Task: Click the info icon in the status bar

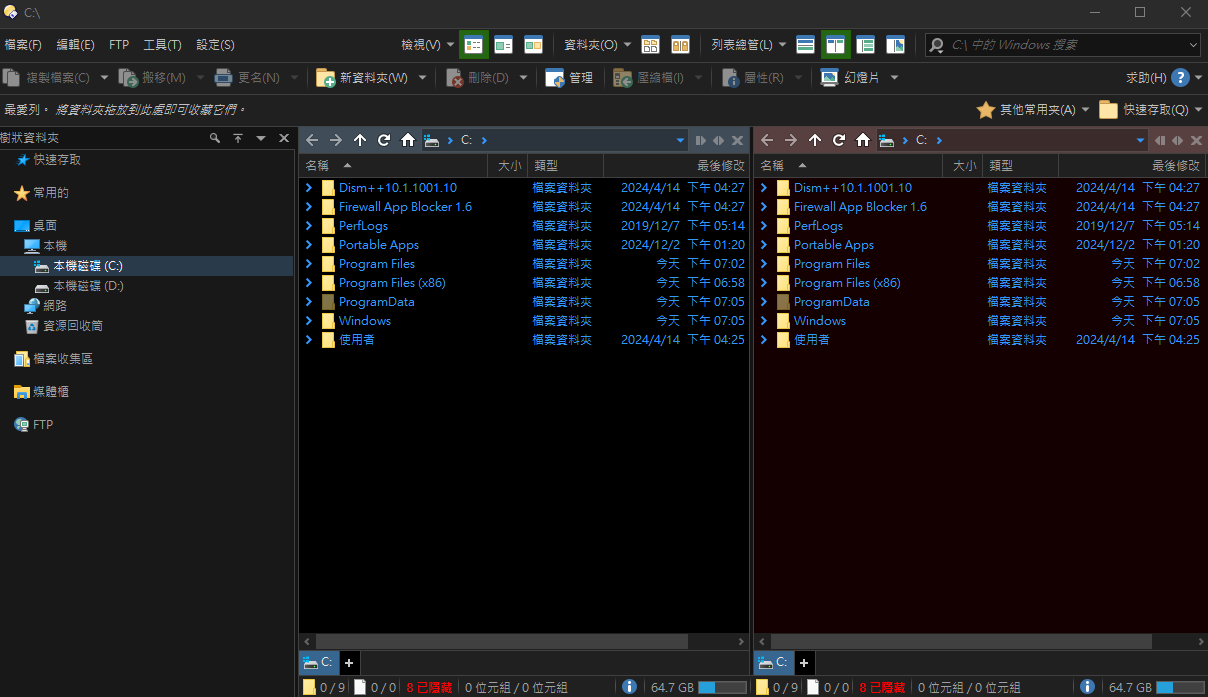Action: click(629, 687)
